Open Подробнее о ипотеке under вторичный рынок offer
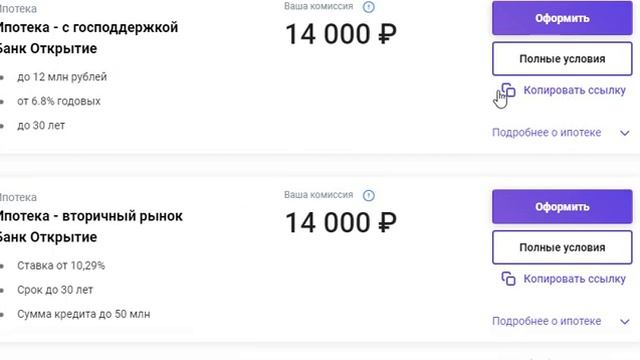 pos(546,321)
